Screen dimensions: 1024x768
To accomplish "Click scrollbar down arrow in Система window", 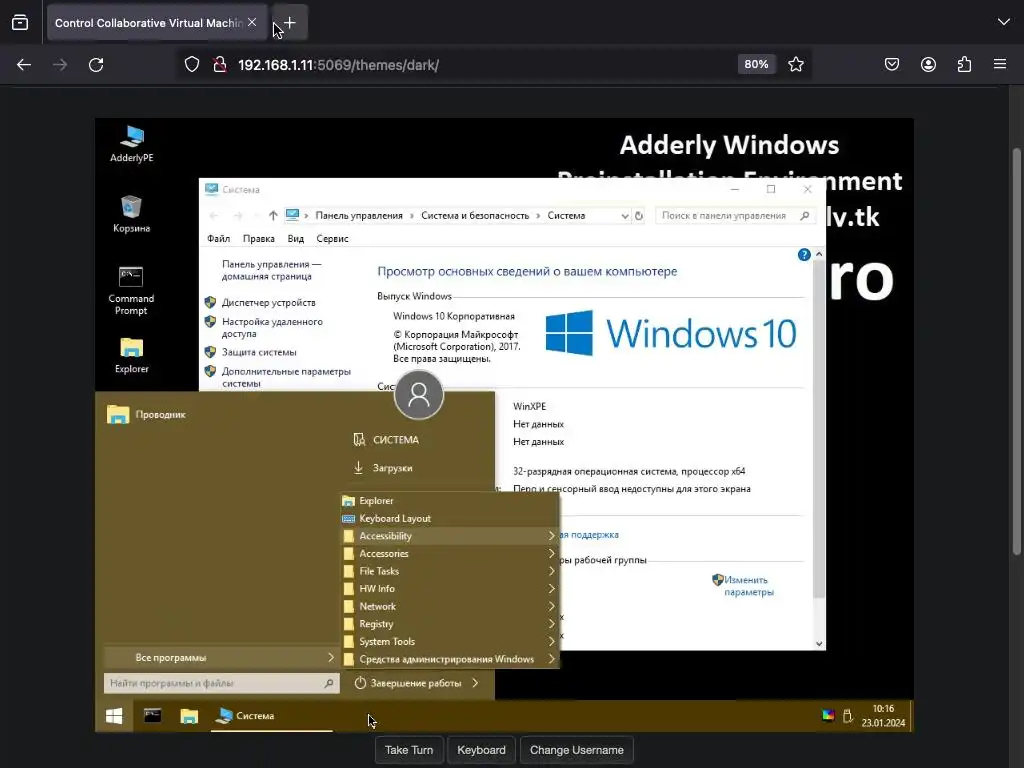I will 819,643.
